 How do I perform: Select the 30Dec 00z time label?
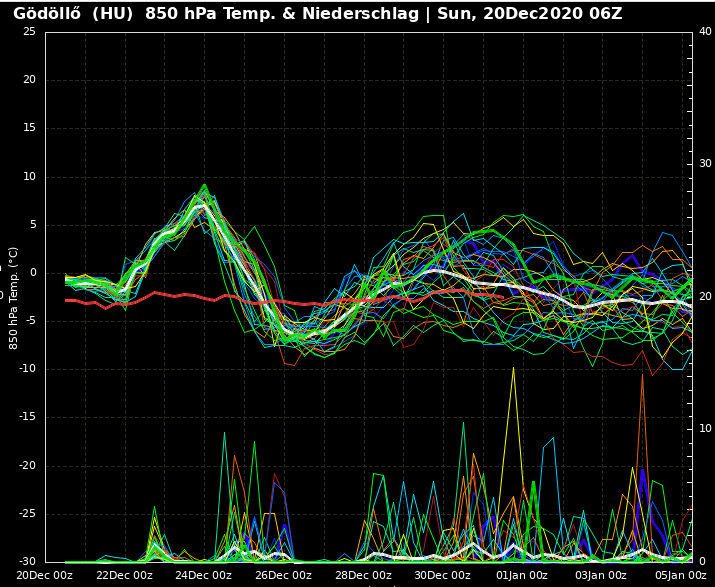pyautogui.click(x=442, y=575)
